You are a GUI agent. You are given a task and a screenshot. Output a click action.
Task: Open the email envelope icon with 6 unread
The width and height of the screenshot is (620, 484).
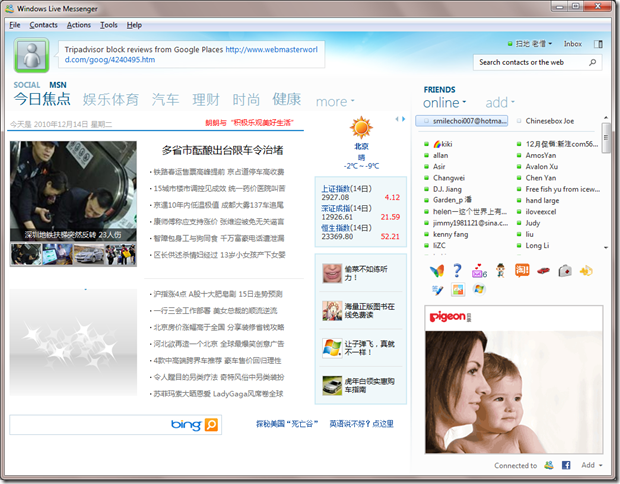478,270
